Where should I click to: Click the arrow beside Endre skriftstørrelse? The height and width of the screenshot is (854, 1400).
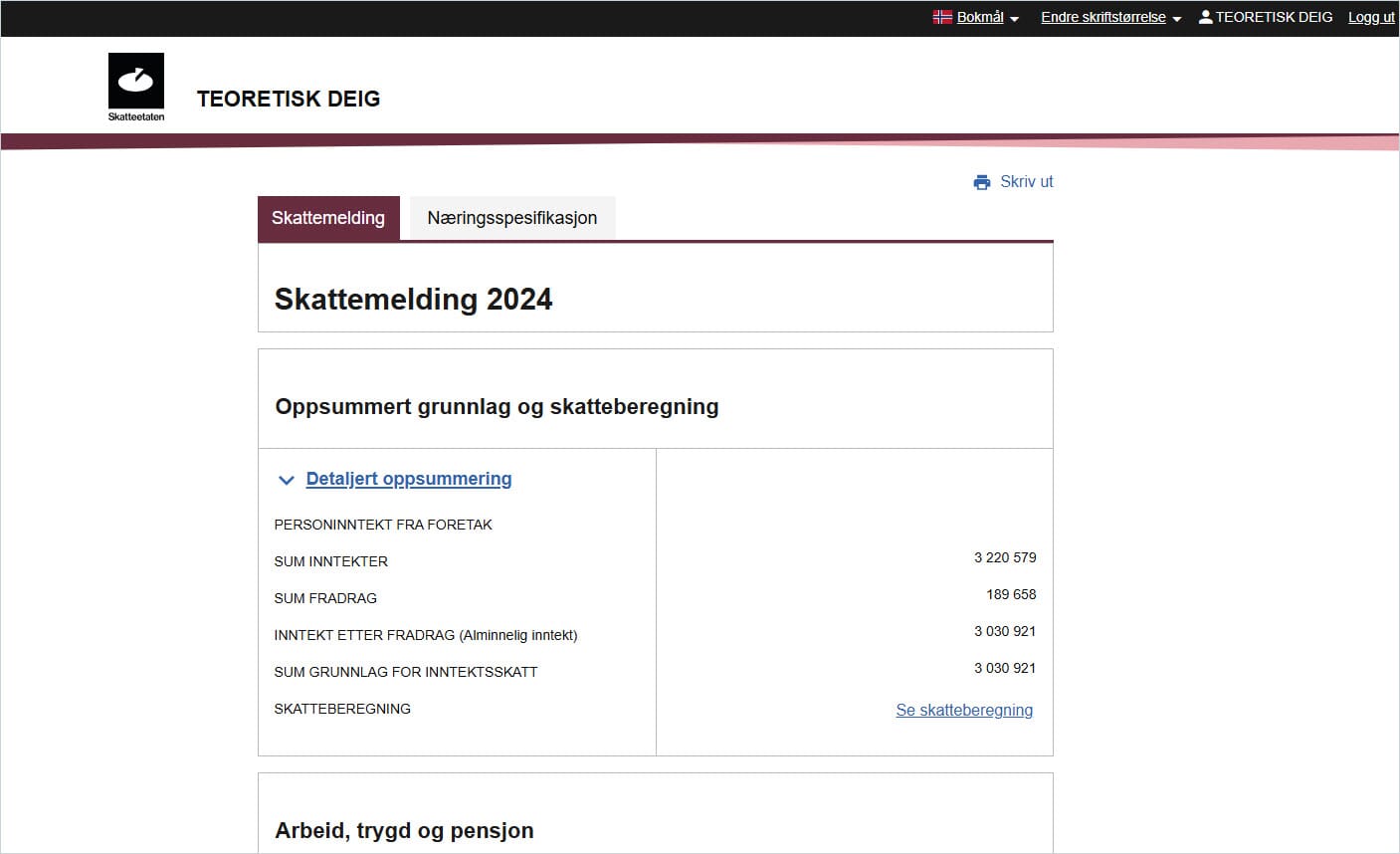pos(1178,18)
